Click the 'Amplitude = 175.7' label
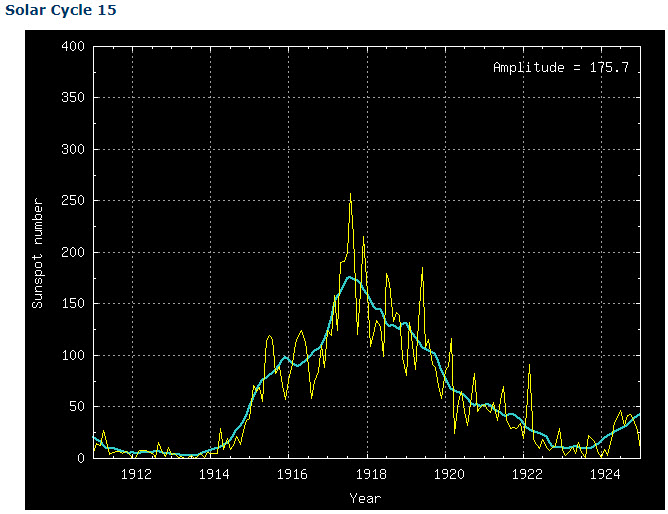Image resolution: width=668 pixels, height=514 pixels. 561,68
